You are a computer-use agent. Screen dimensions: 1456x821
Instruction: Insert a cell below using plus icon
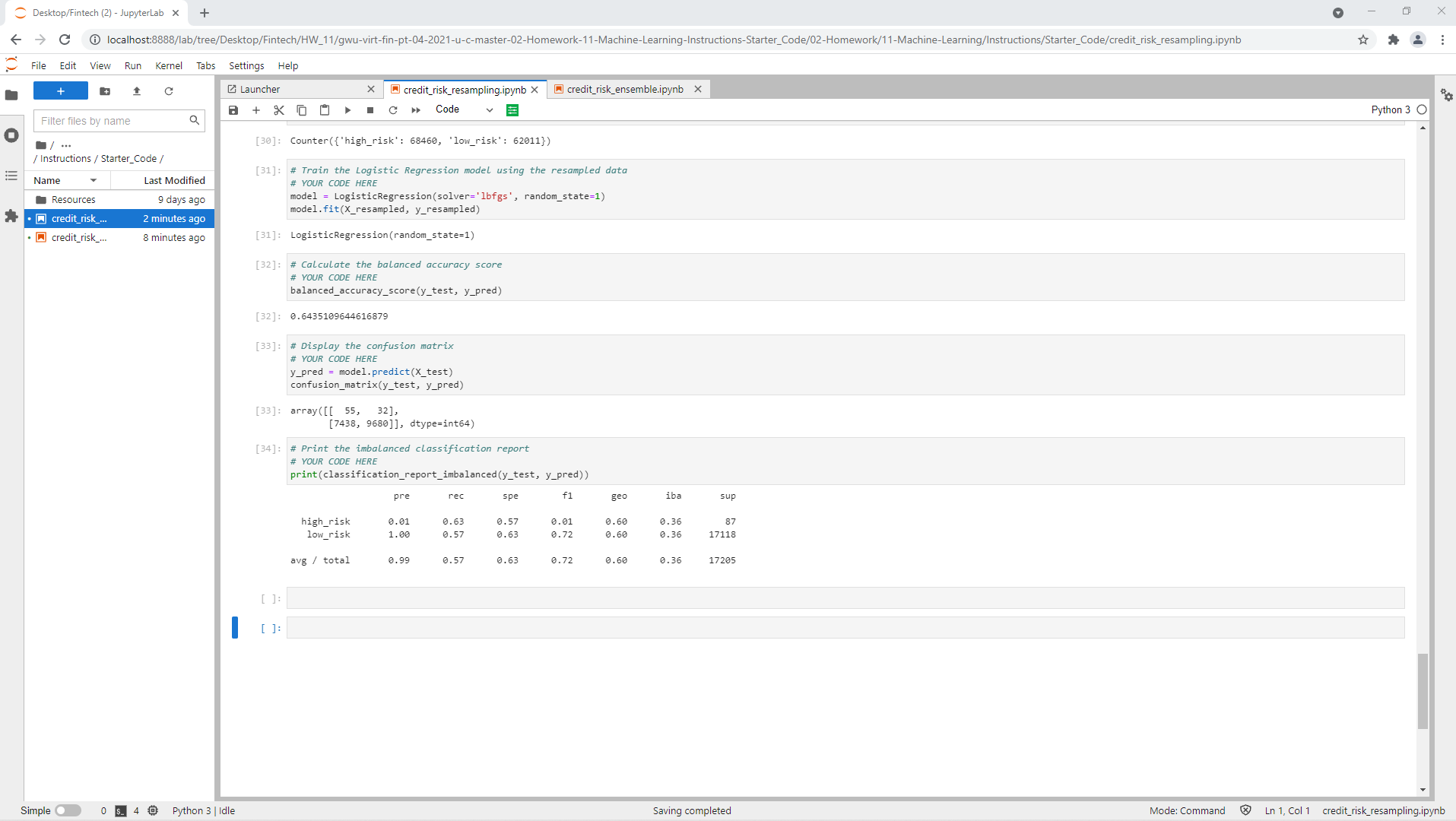click(x=256, y=110)
